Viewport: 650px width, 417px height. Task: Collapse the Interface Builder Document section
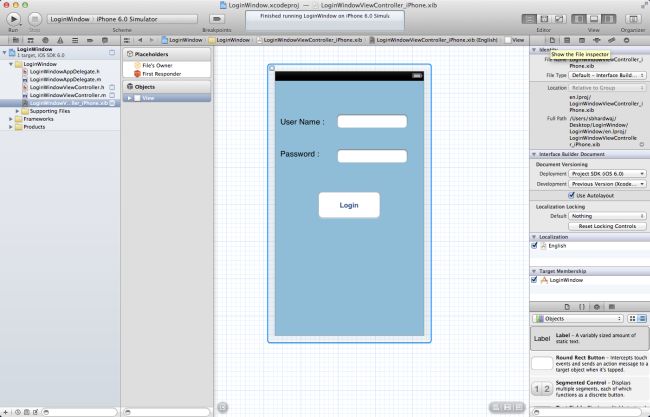click(534, 154)
